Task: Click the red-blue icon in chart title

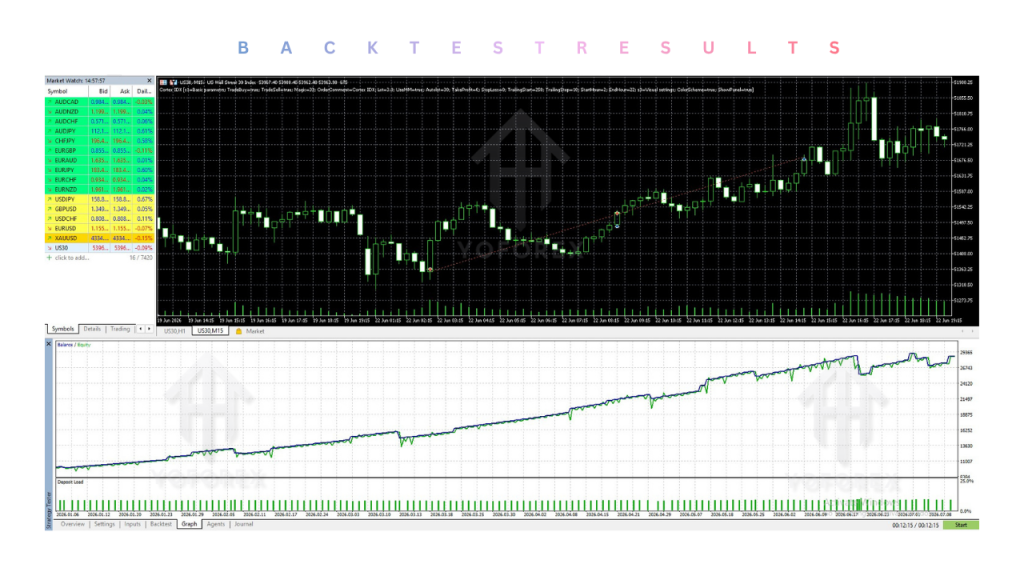Action: click(x=173, y=82)
